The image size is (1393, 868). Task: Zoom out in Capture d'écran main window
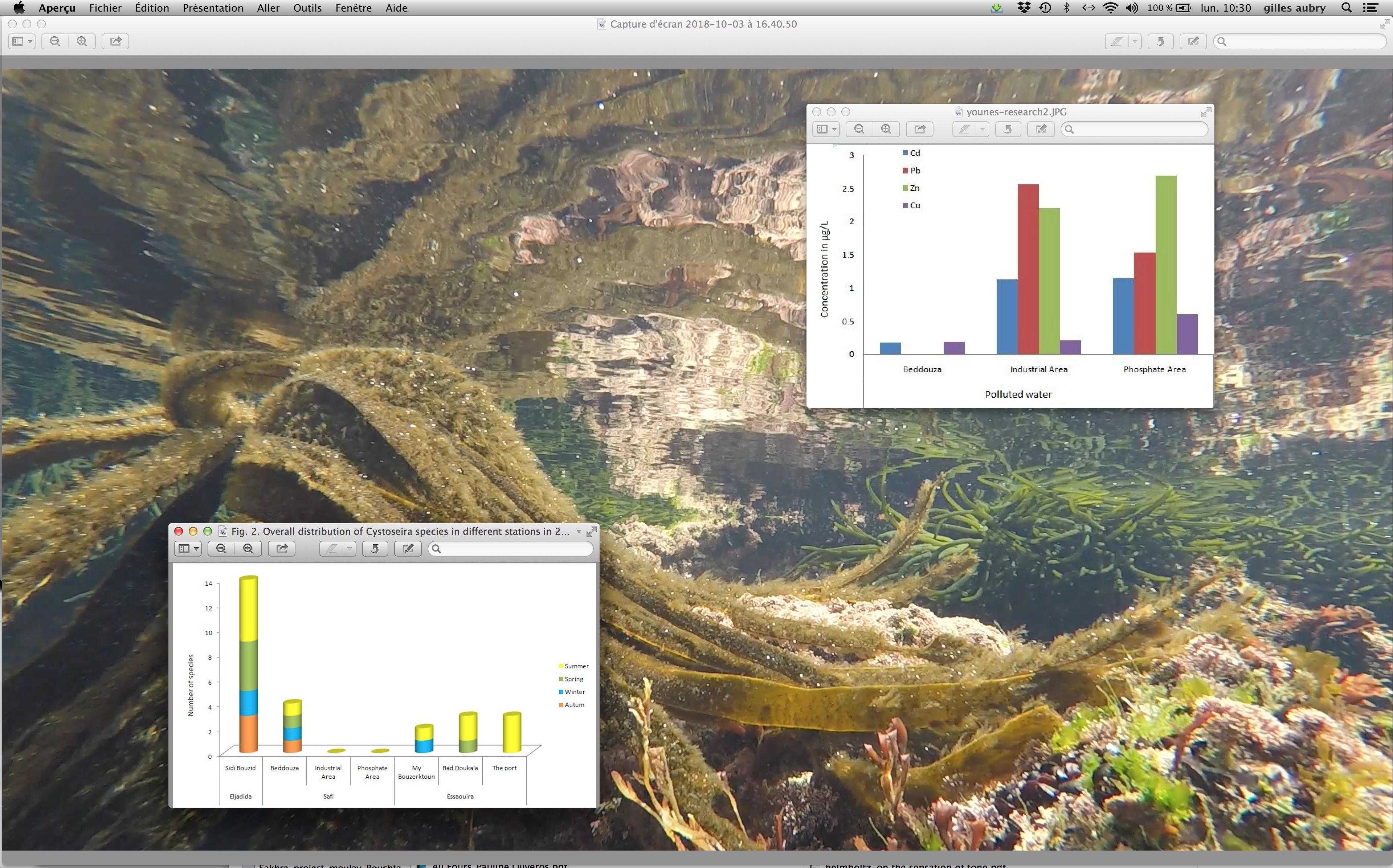tap(55, 41)
